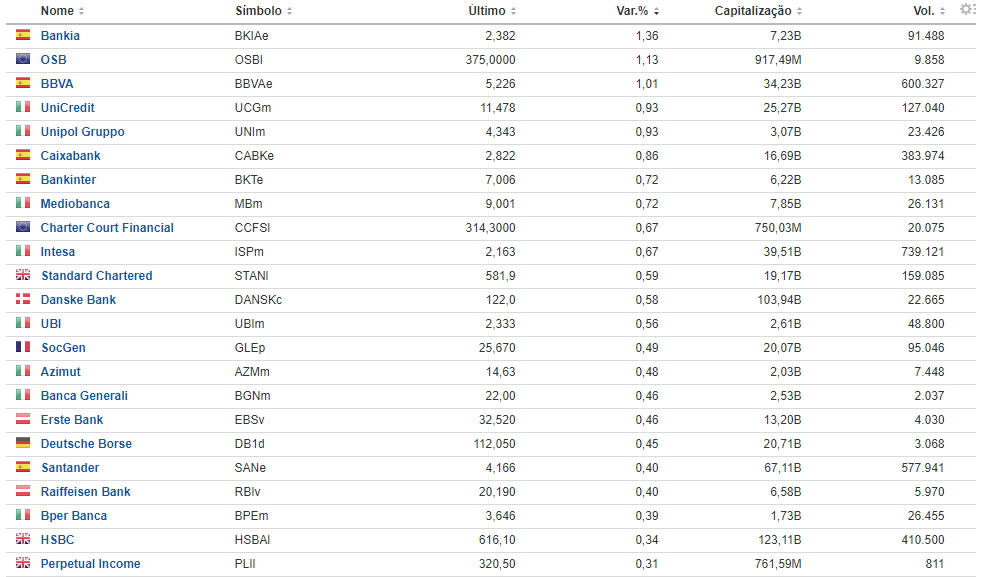This screenshot has height=577, width=982.
Task: Sort the table by Nome column
Action: [62, 11]
